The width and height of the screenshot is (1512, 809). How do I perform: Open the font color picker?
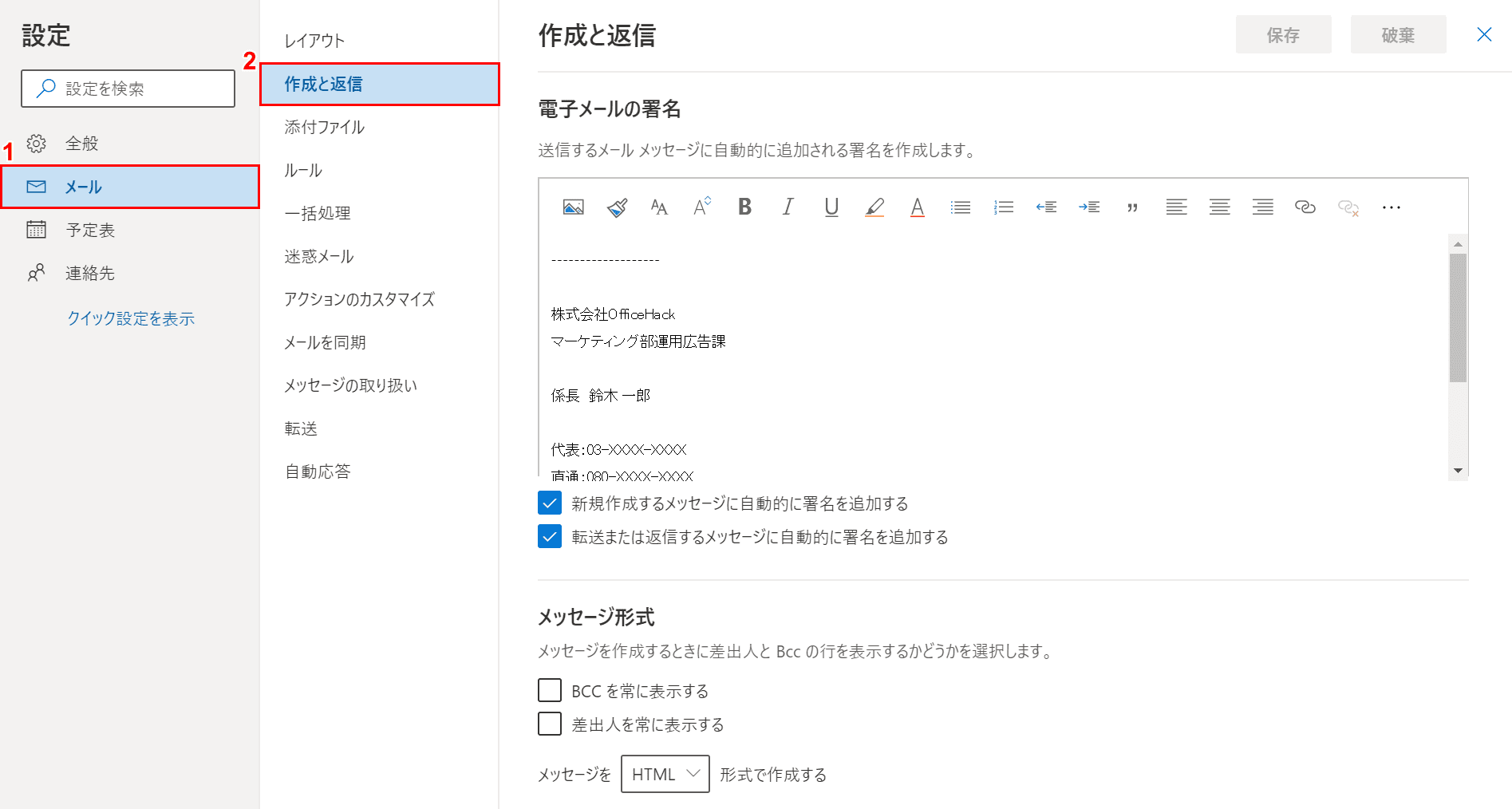[x=917, y=207]
